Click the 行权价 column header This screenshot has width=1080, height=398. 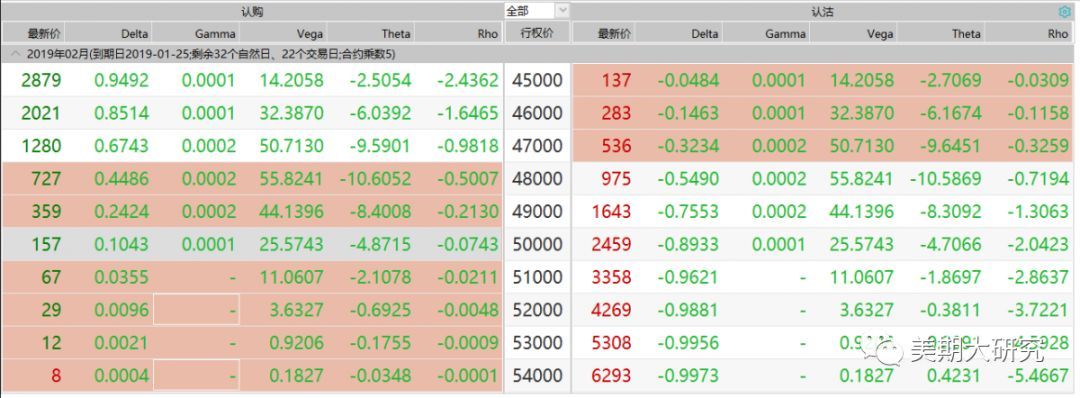point(537,33)
